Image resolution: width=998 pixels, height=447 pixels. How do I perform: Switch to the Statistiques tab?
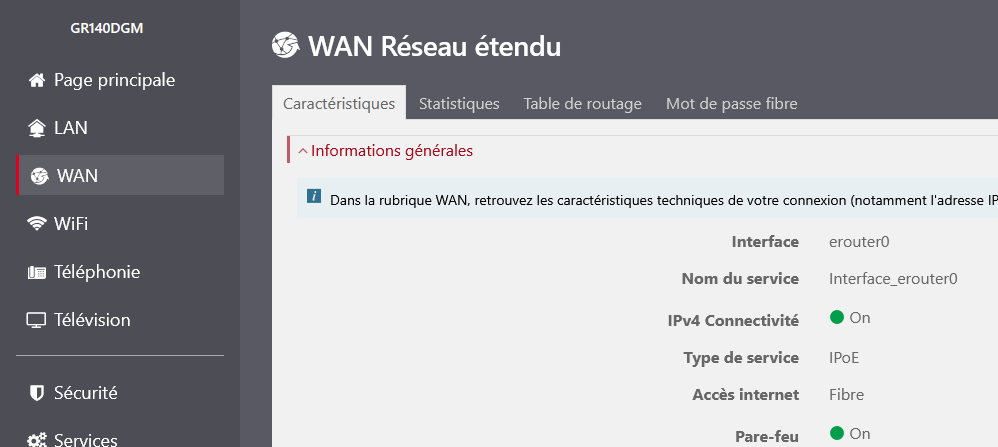(459, 104)
